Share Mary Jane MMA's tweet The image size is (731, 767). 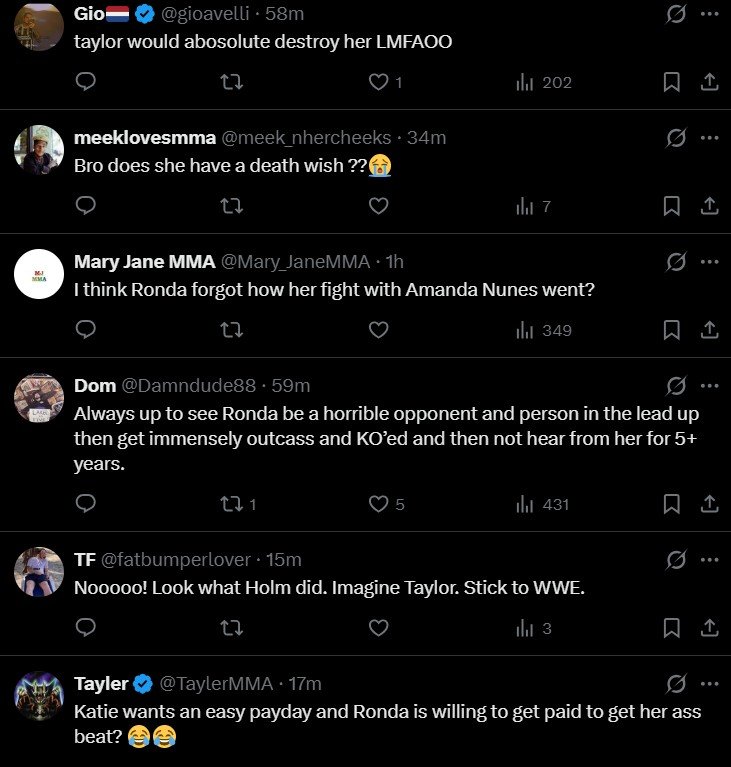[709, 329]
